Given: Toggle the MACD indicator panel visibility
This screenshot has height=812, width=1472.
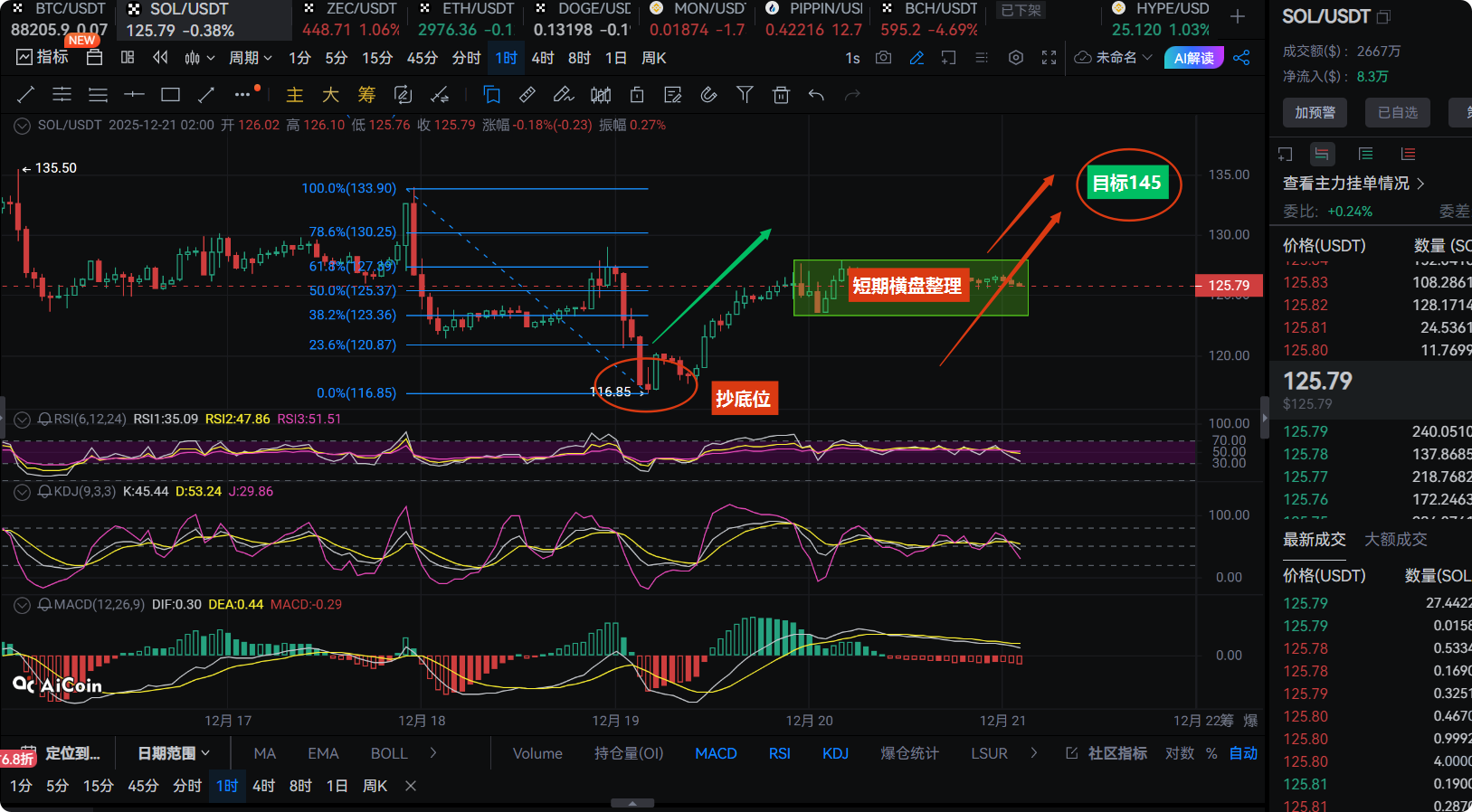Looking at the screenshot, I should click(x=22, y=605).
